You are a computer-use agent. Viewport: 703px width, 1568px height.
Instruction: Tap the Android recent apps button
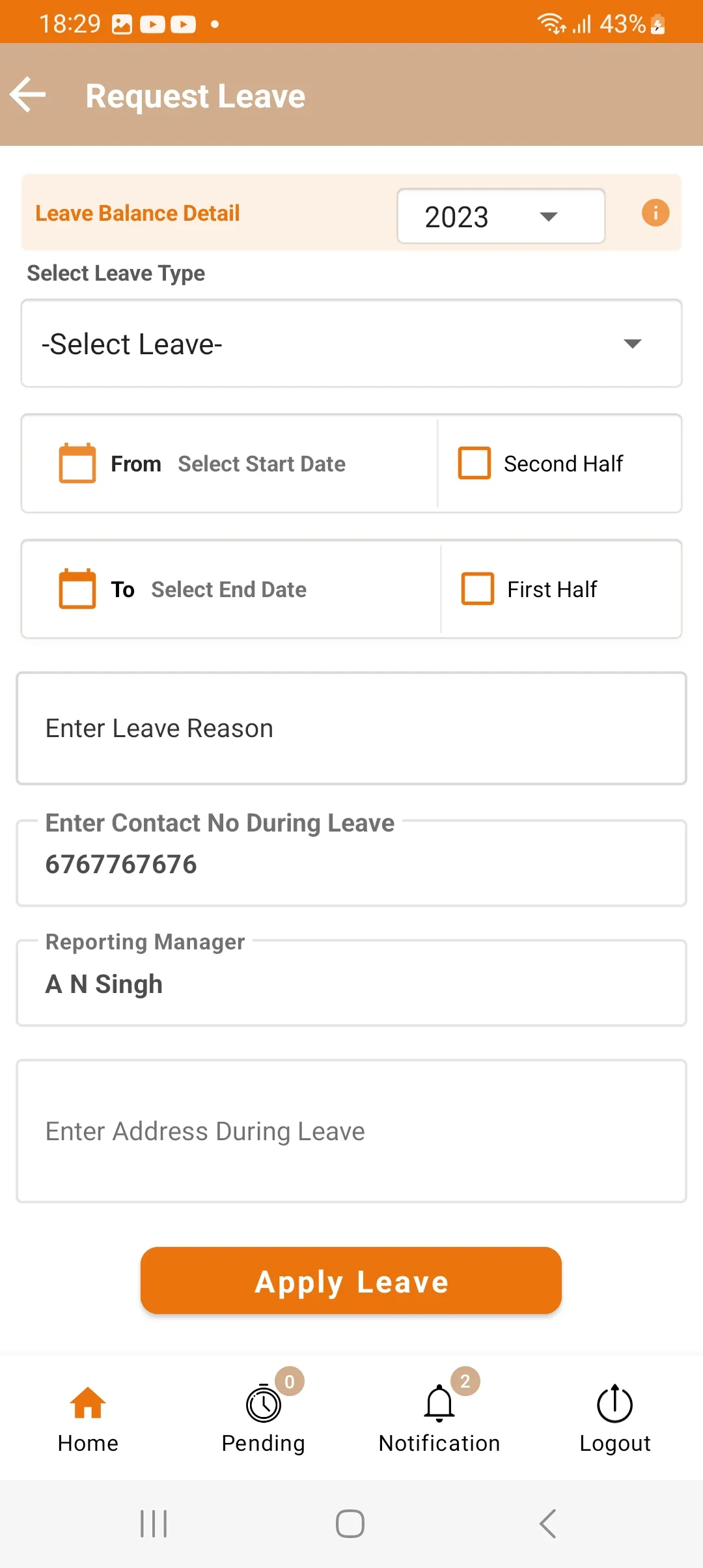coord(154,1524)
